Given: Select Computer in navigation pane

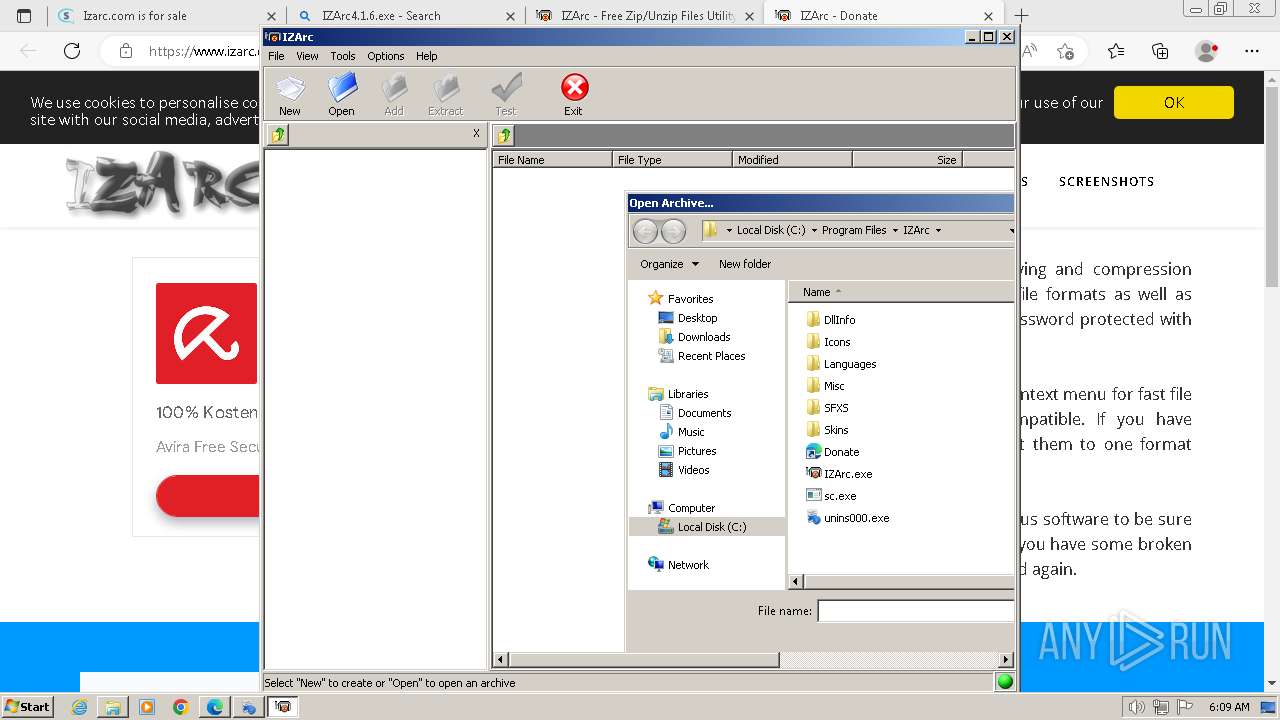Looking at the screenshot, I should (x=682, y=508).
